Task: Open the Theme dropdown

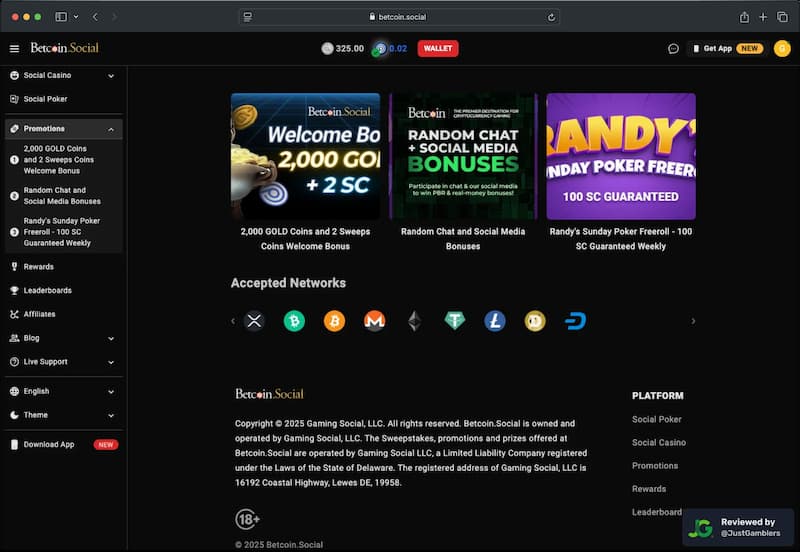Action: [x=63, y=415]
